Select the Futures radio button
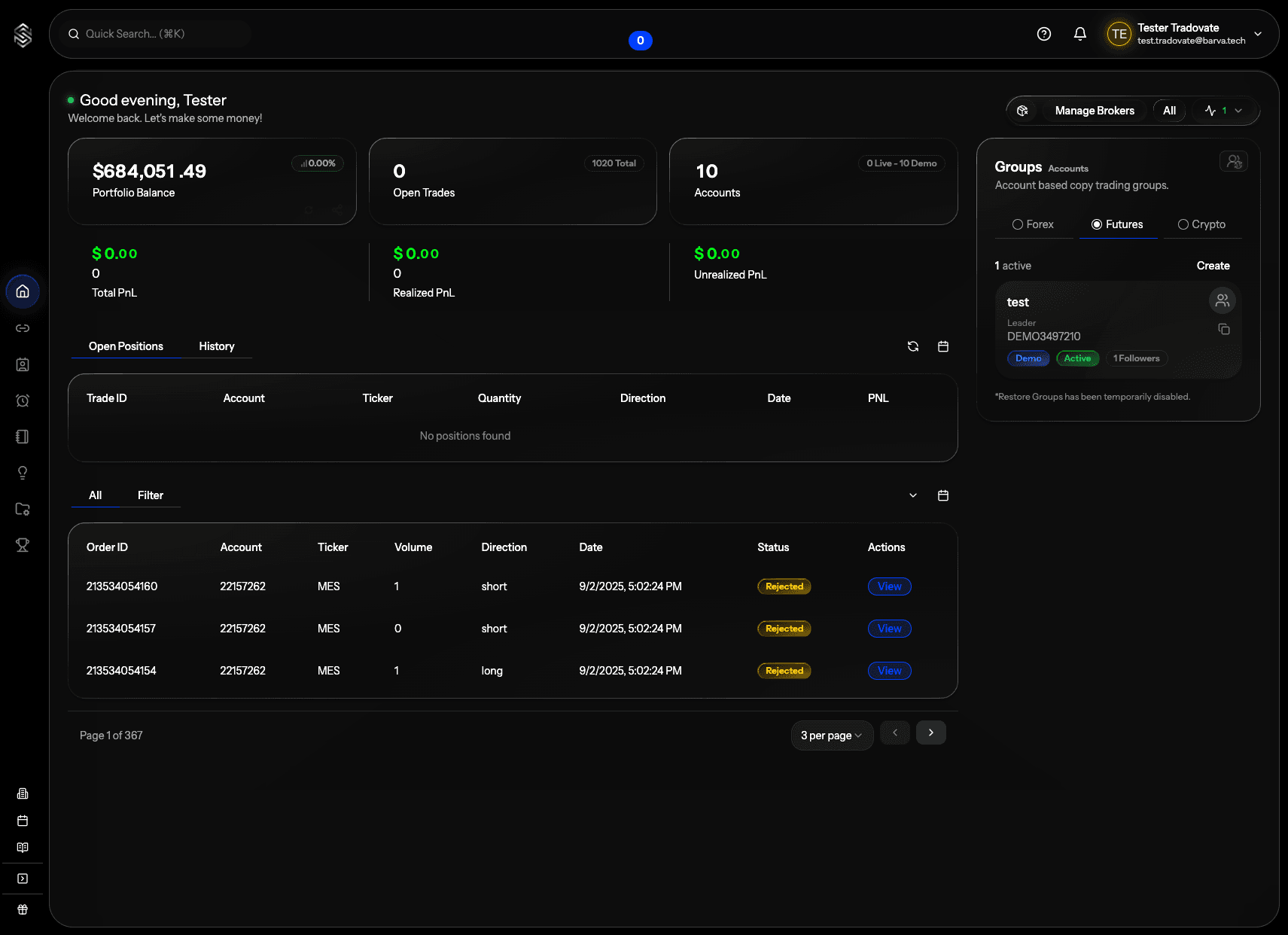 1098,224
